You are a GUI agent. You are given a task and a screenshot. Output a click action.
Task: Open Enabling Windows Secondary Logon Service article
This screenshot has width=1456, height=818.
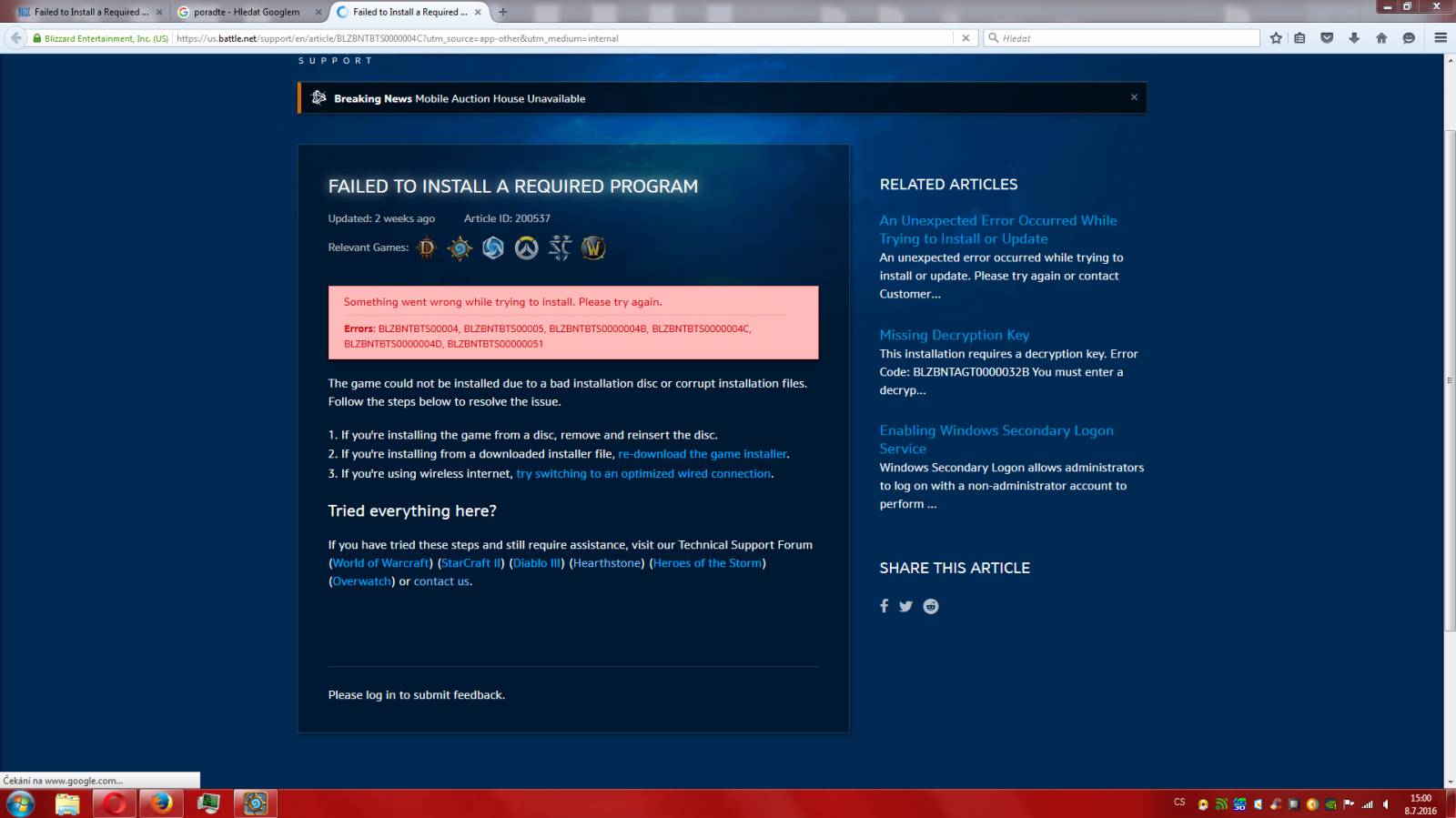coord(996,439)
